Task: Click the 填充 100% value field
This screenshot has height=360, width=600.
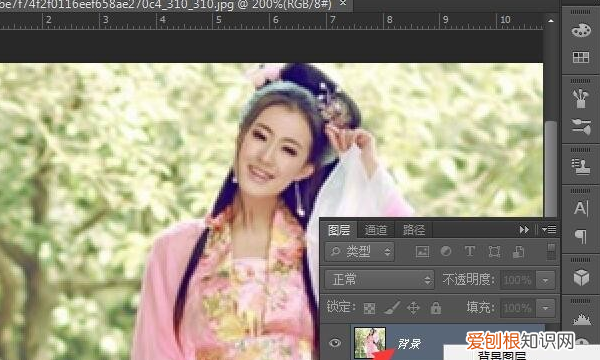Action: pyautogui.click(x=518, y=308)
